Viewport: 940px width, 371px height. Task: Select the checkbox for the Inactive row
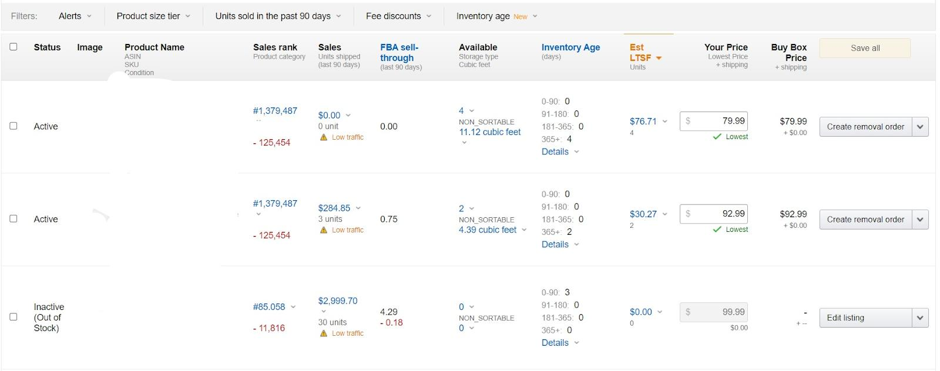(13, 317)
